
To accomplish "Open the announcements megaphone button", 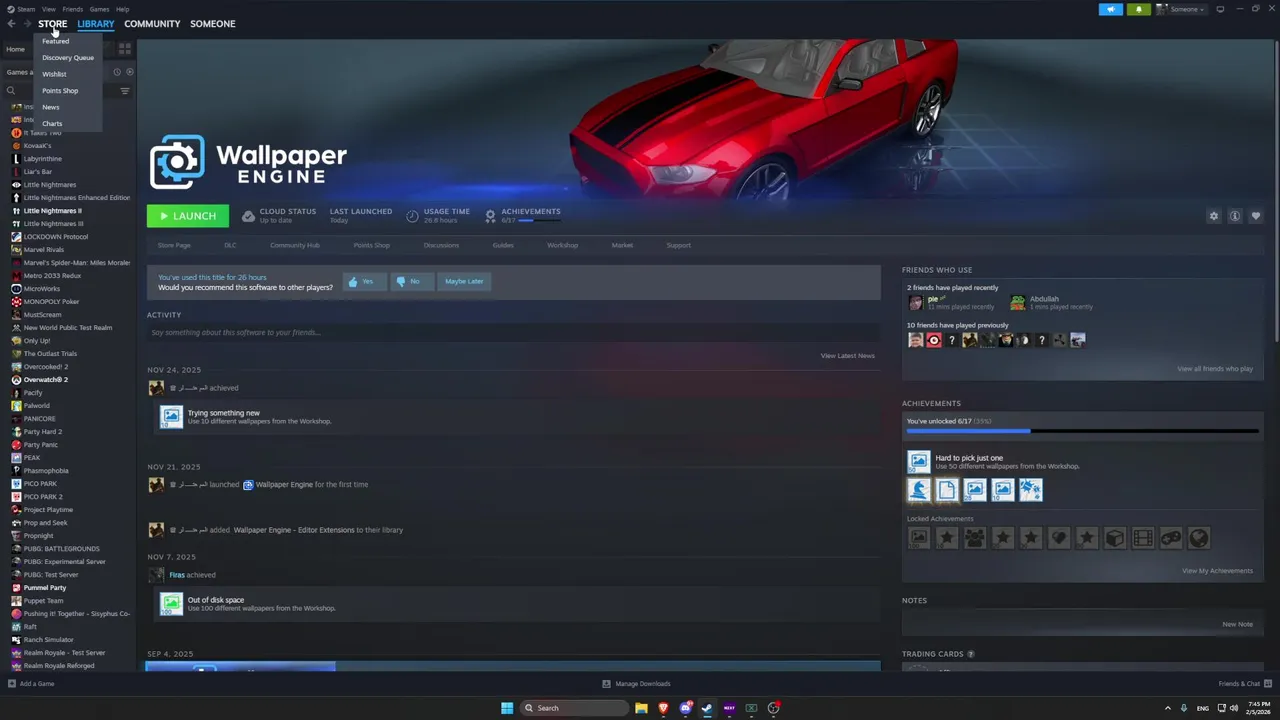I will click(x=1111, y=9).
